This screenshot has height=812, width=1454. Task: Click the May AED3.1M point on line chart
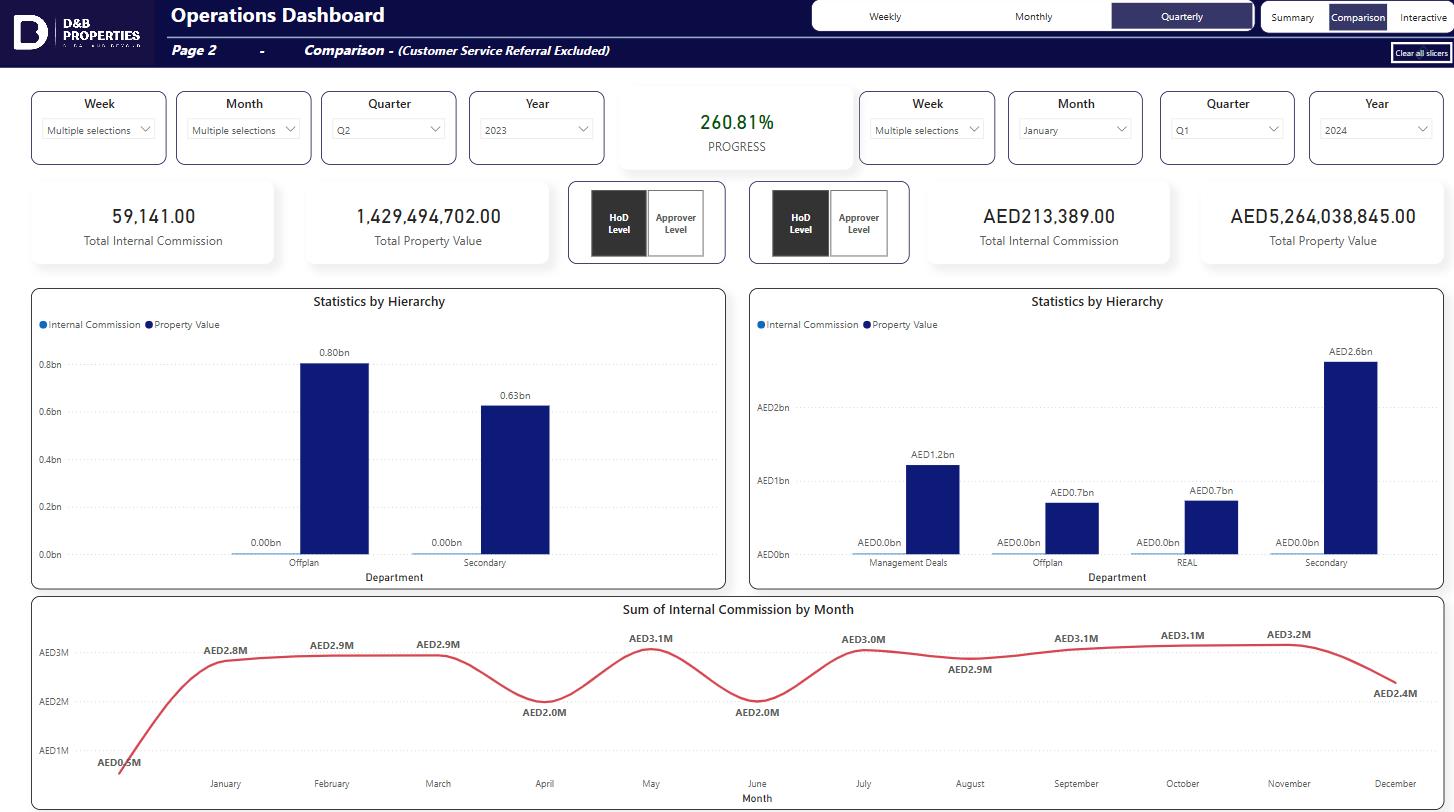[651, 649]
